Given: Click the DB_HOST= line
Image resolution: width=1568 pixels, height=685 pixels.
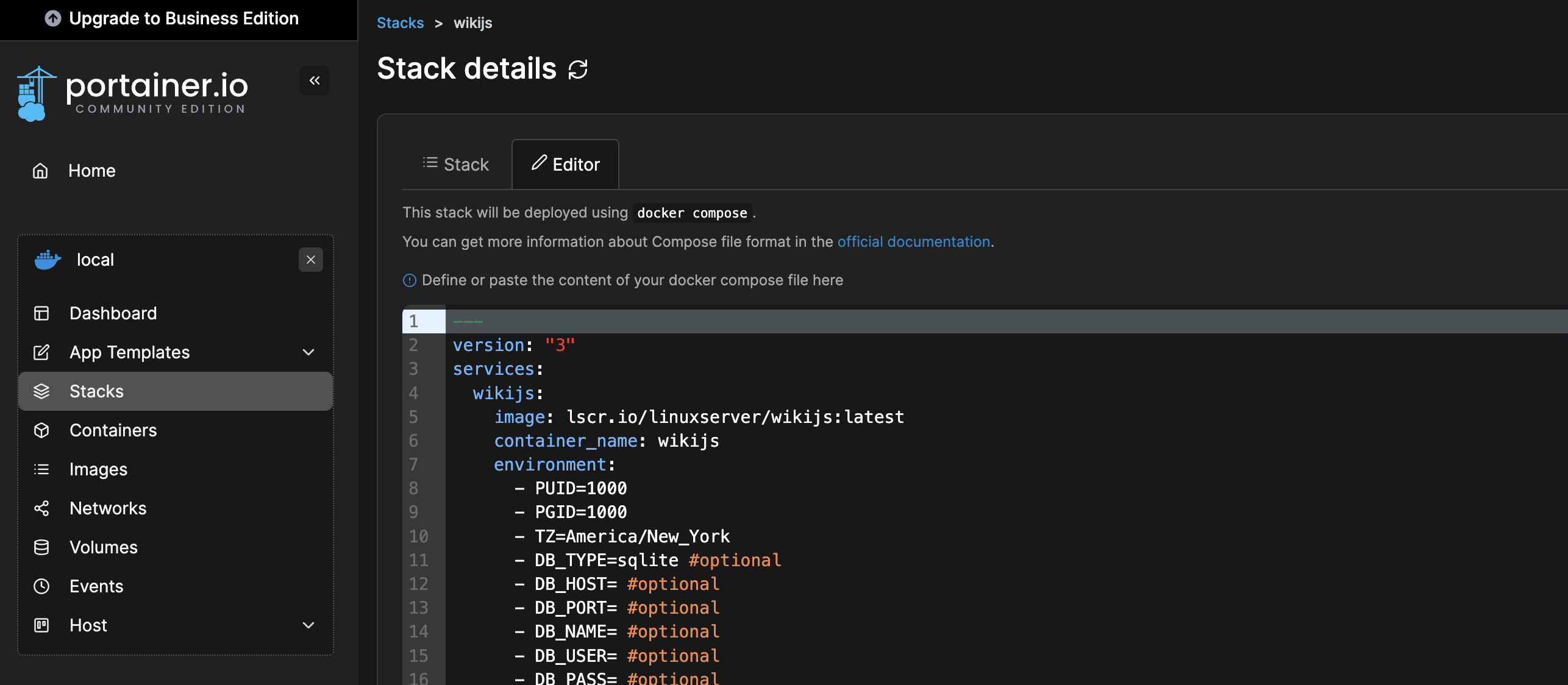Looking at the screenshot, I should click(617, 584).
